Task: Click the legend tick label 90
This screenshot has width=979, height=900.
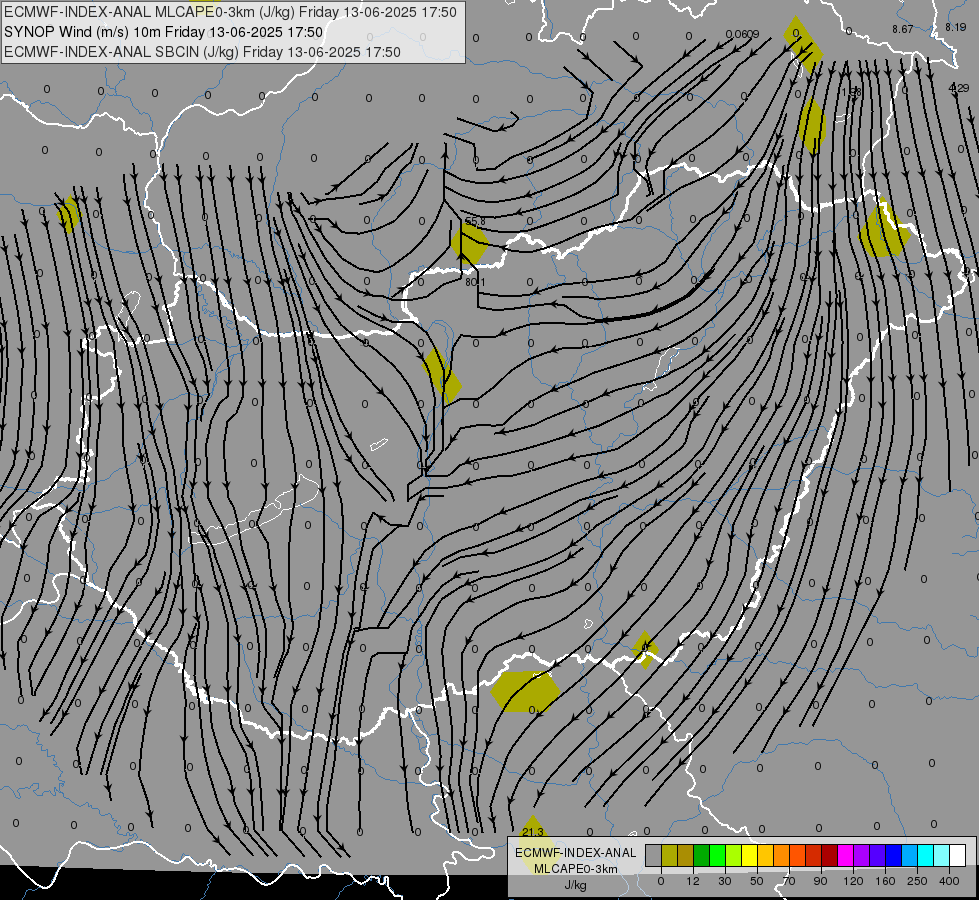Action: (820, 881)
